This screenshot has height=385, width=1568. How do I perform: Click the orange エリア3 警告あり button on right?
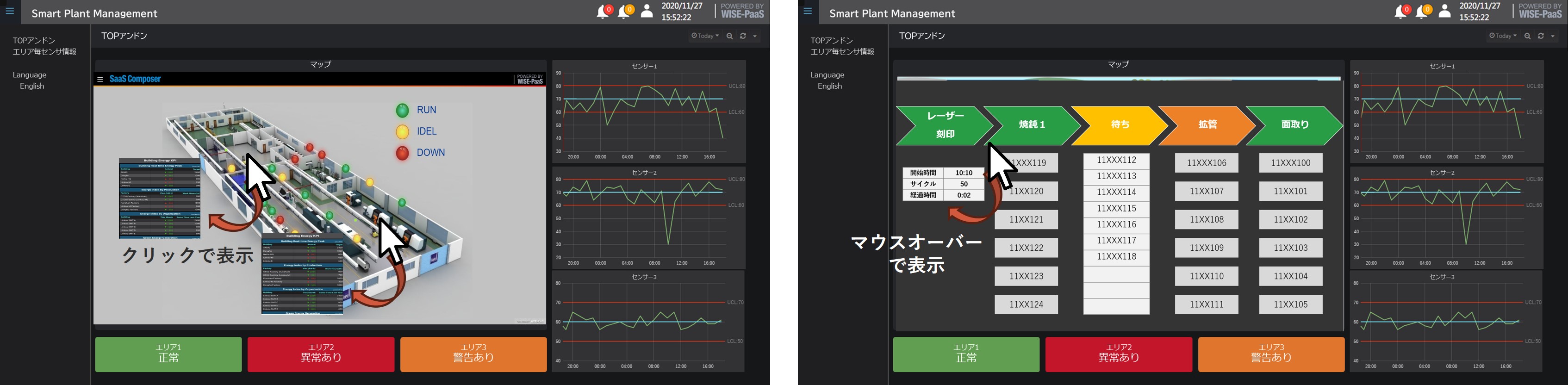(x=1271, y=354)
